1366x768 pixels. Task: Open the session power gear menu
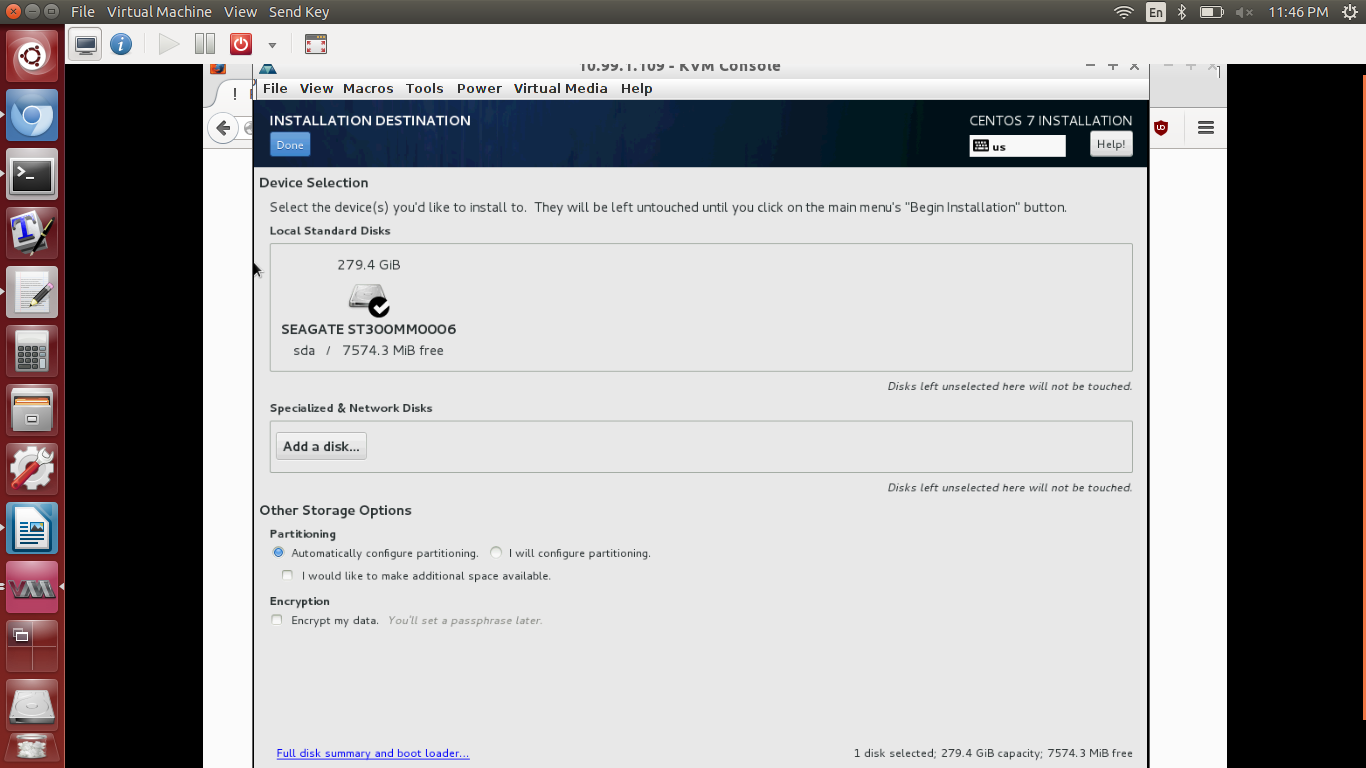(1349, 12)
